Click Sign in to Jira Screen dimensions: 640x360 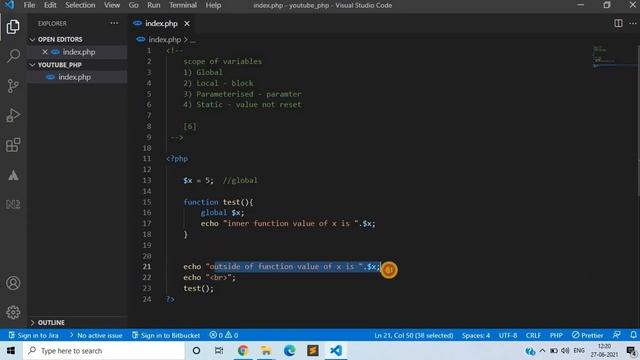[34, 335]
